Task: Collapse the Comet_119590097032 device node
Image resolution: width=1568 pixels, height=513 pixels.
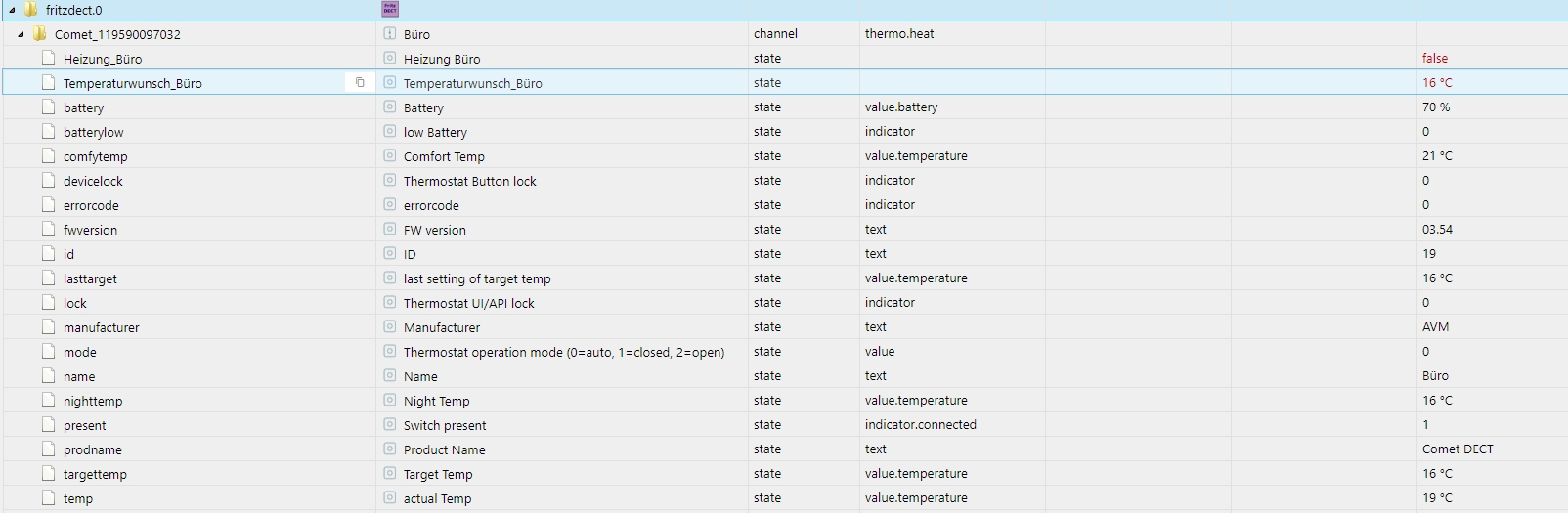Action: coord(21,34)
